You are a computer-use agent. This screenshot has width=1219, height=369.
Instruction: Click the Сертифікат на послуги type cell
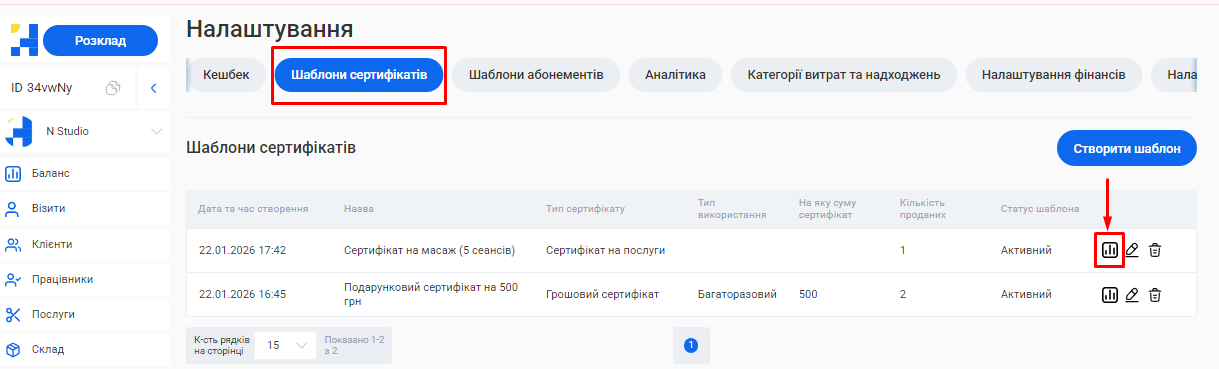pos(605,250)
